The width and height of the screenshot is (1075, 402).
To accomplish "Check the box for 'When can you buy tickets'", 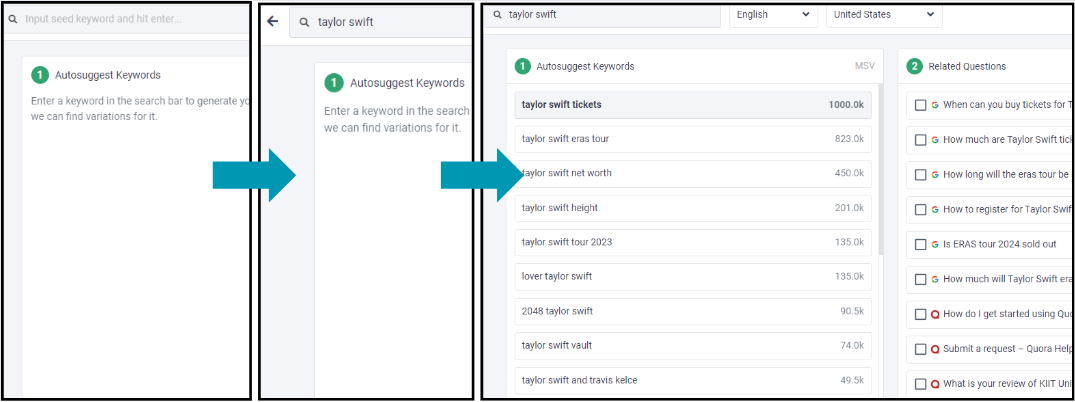I will click(x=920, y=104).
